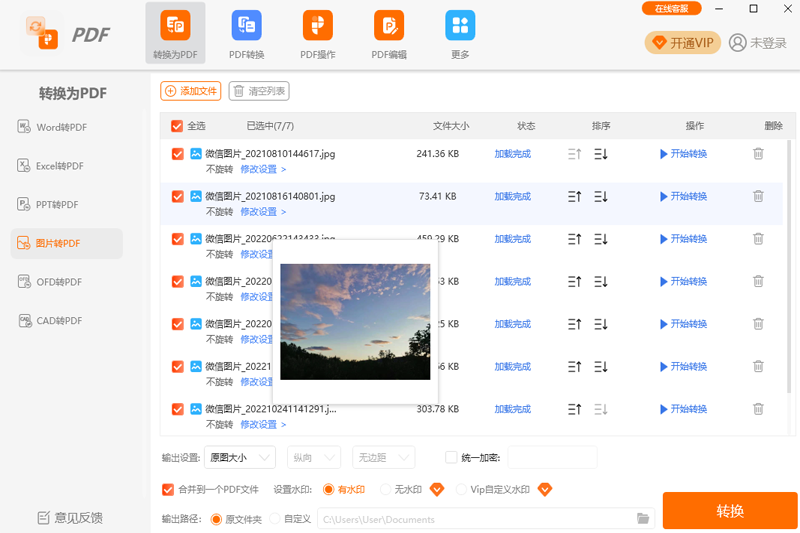Open the output folder browse icon
Image resolution: width=800 pixels, height=533 pixels.
click(643, 519)
